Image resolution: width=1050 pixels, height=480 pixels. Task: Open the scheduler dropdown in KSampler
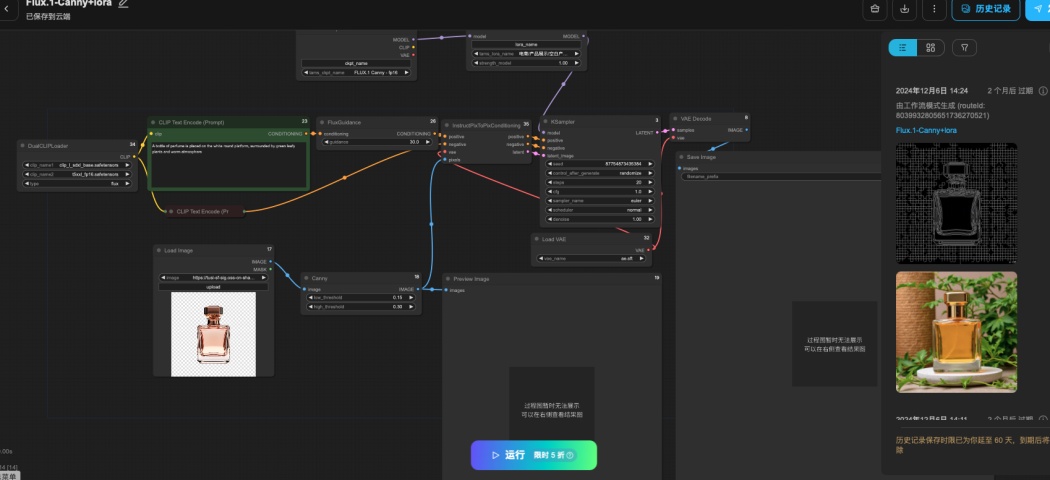coord(599,210)
